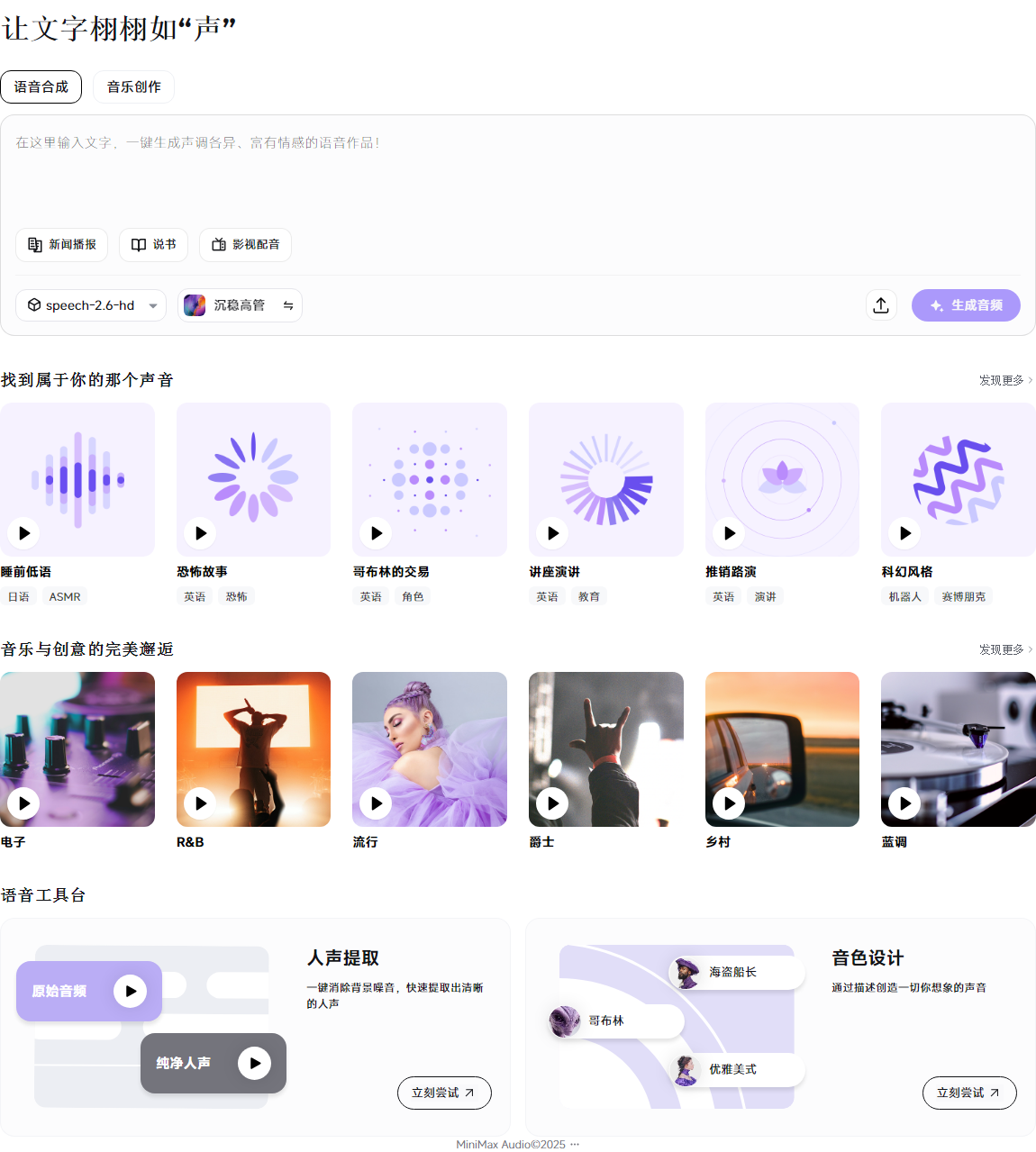The height and width of the screenshot is (1152, 1036).
Task: Play the 睡前低语 voice sample
Action: (x=24, y=533)
